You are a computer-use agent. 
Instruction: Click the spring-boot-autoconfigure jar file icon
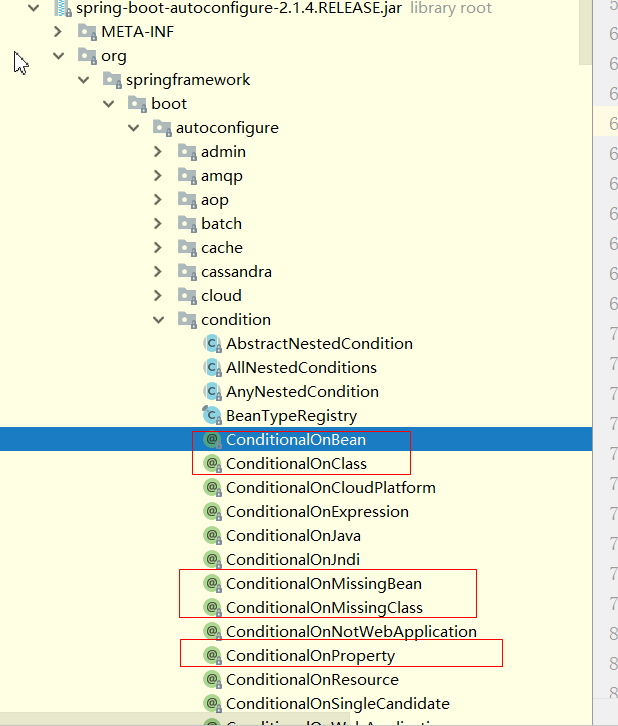[62, 8]
